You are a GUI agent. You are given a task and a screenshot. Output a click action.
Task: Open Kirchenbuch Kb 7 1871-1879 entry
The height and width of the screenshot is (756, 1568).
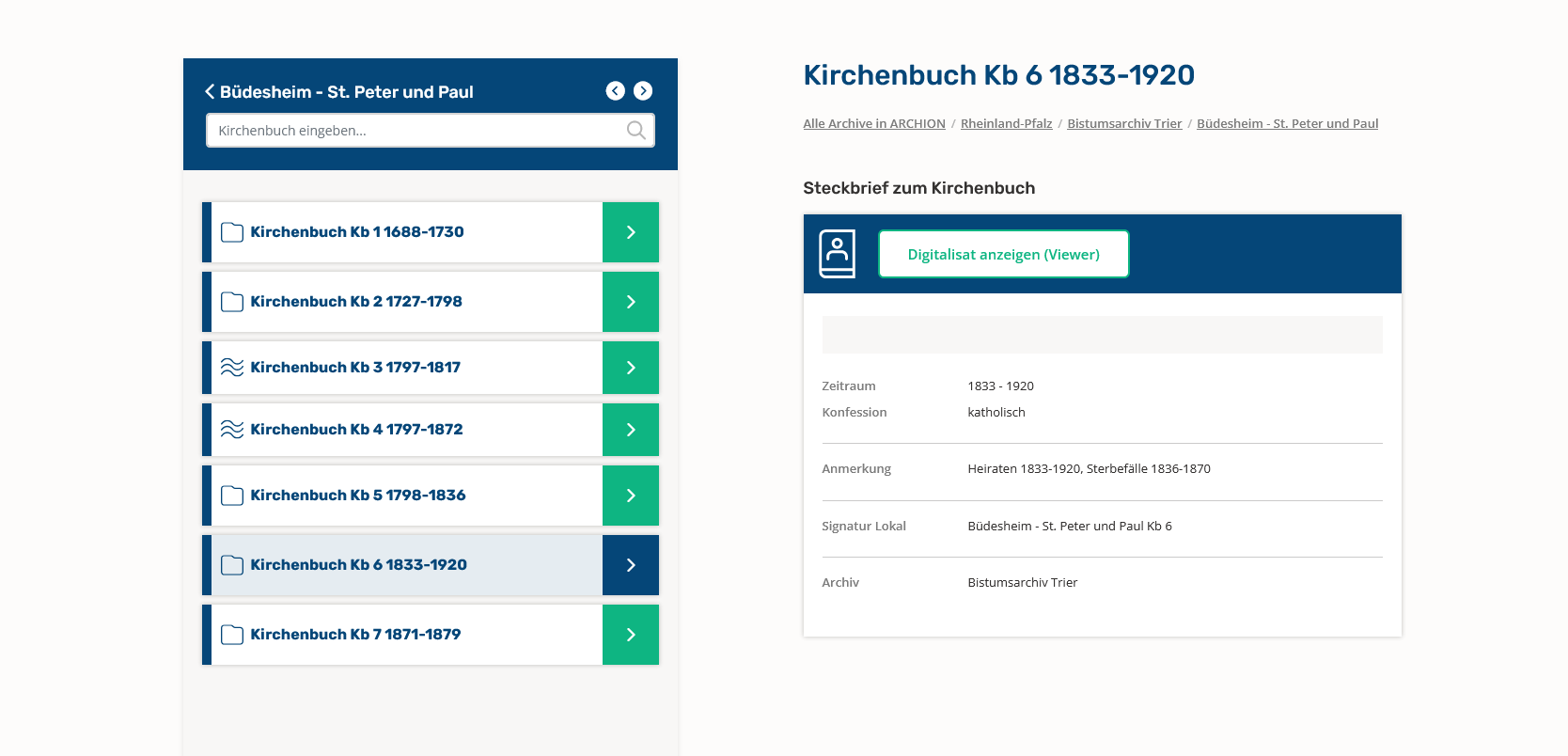(x=355, y=635)
